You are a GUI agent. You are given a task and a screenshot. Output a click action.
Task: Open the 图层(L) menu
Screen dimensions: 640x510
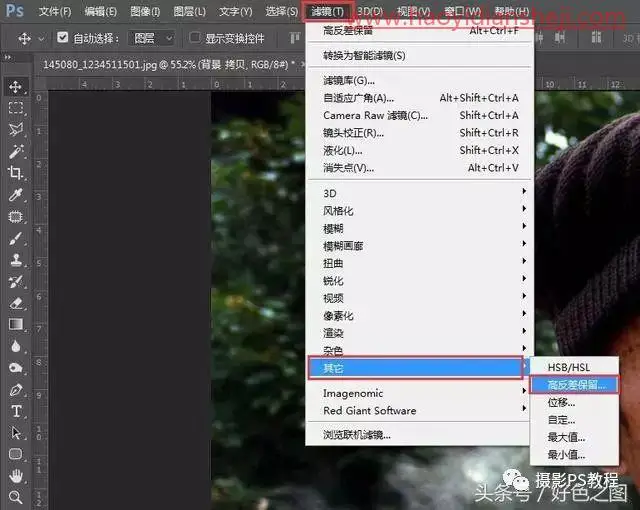coord(189,11)
